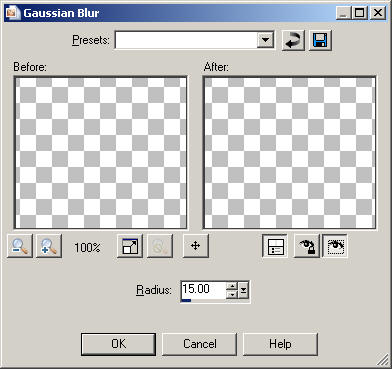The image size is (392, 369).
Task: Click the Gaussian Blur title bar icon
Action: tap(13, 13)
